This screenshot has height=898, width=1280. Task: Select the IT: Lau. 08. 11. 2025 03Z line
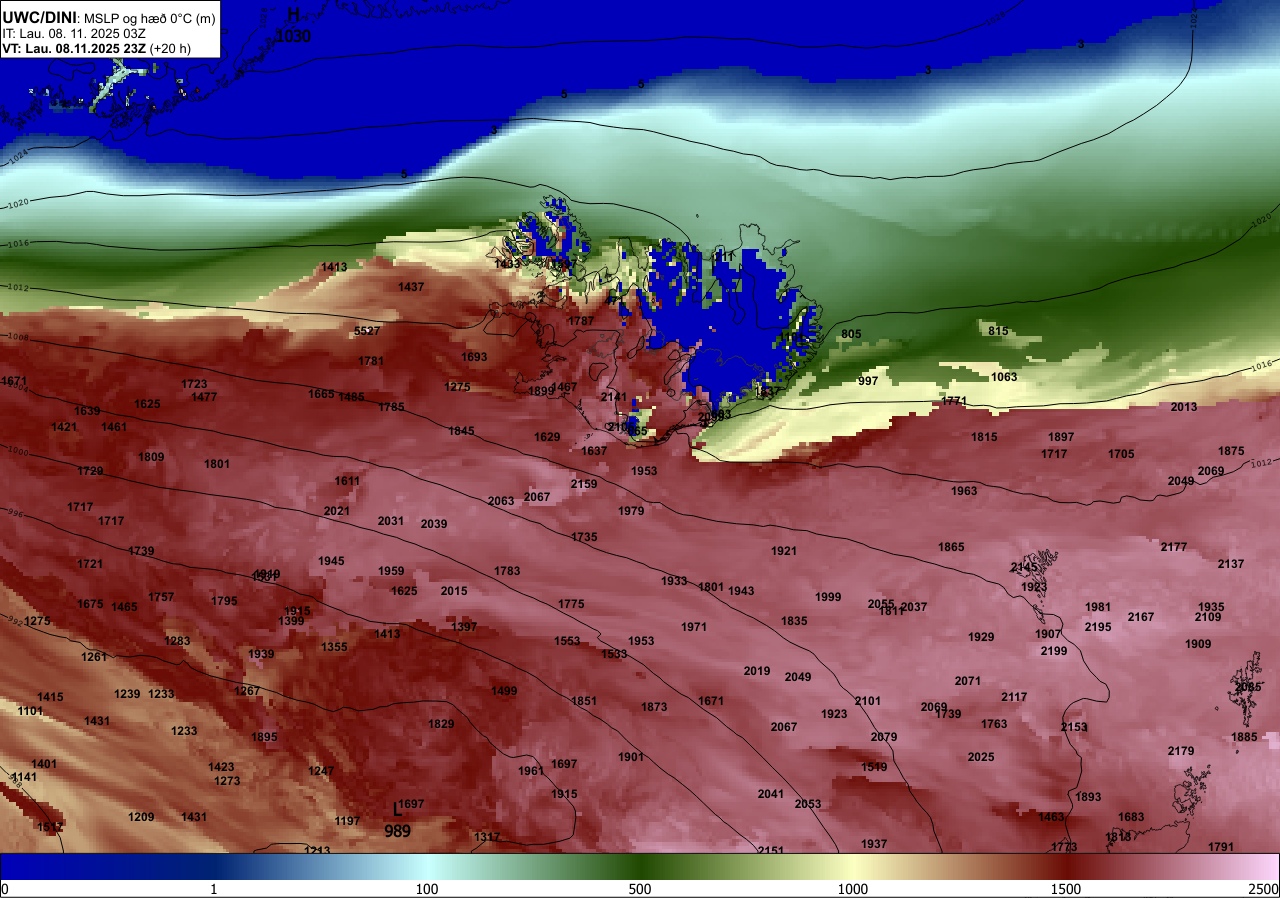coord(74,33)
